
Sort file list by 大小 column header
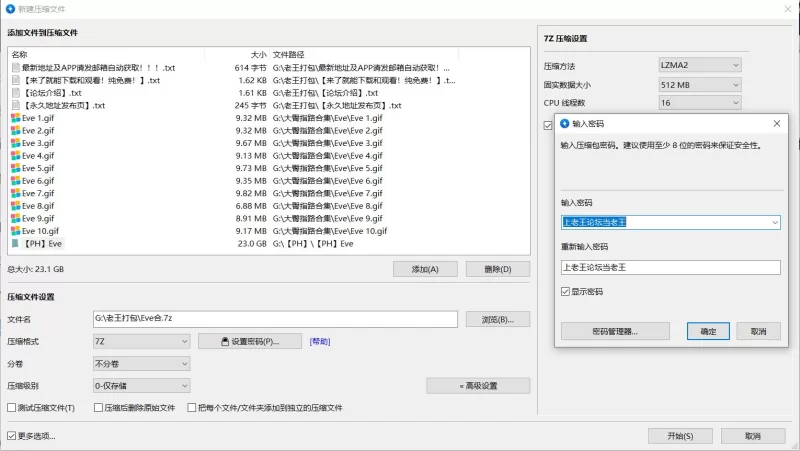258,55
